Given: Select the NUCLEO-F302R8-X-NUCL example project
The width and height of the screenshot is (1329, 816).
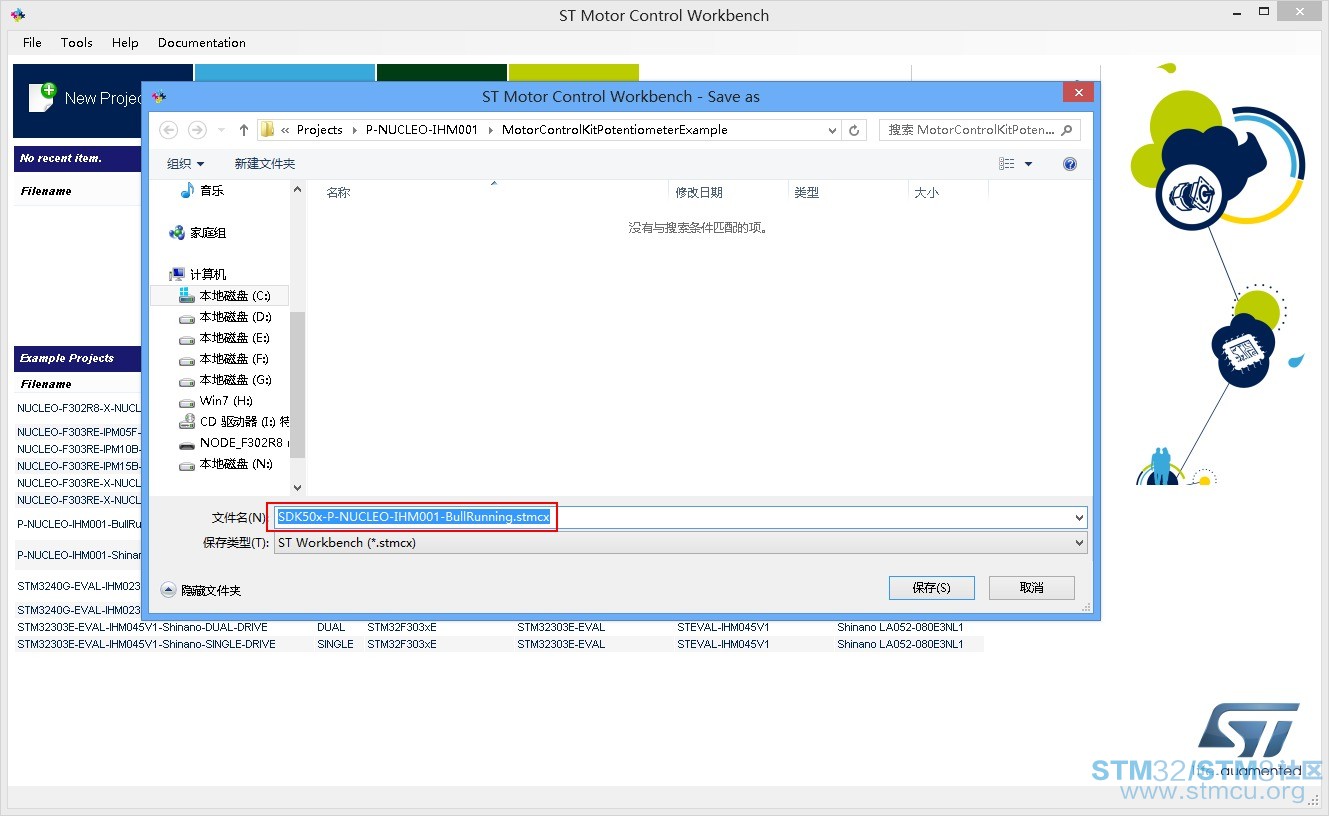Looking at the screenshot, I should point(79,408).
